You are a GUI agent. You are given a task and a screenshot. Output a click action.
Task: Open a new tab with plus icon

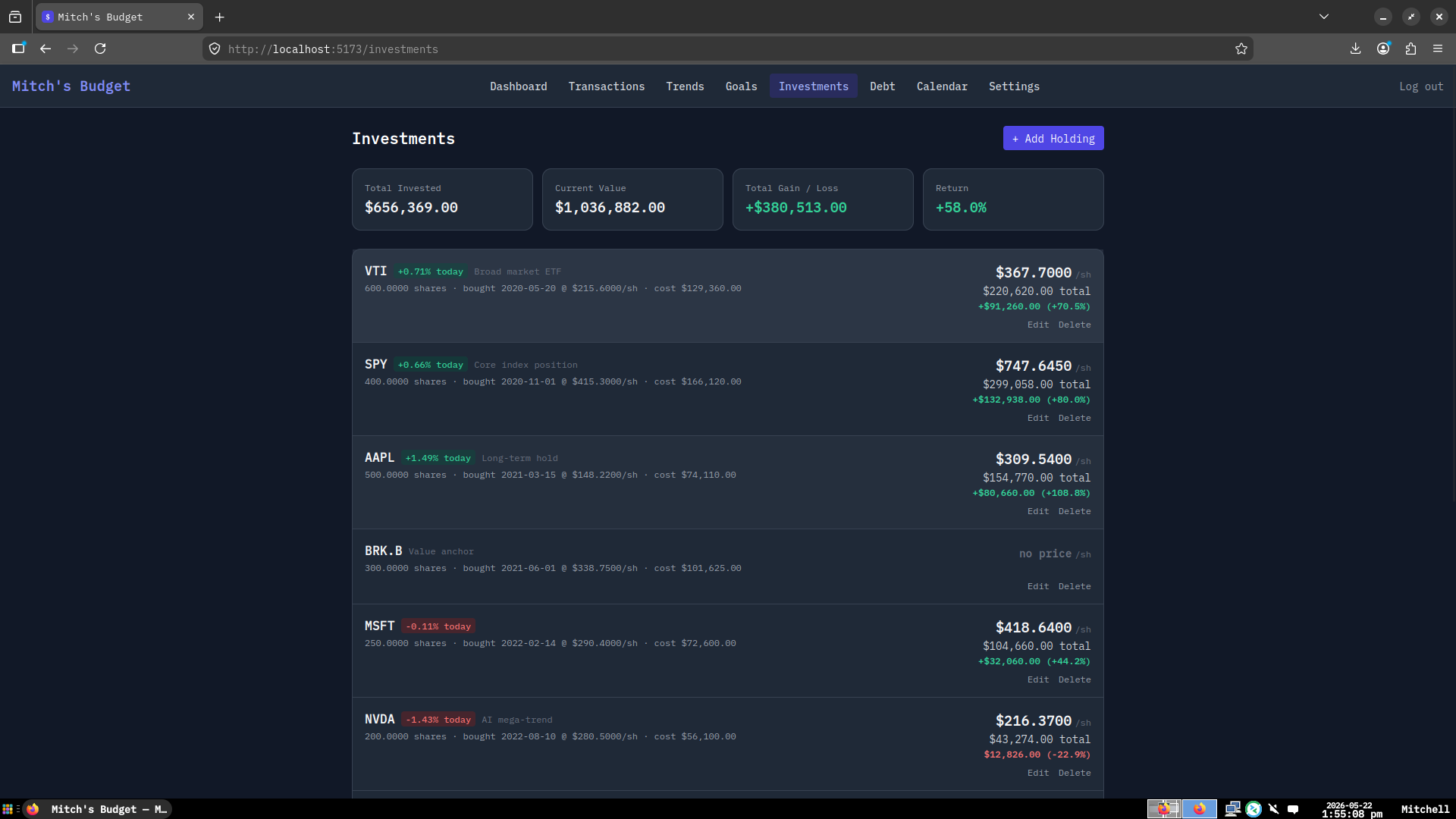(220, 17)
